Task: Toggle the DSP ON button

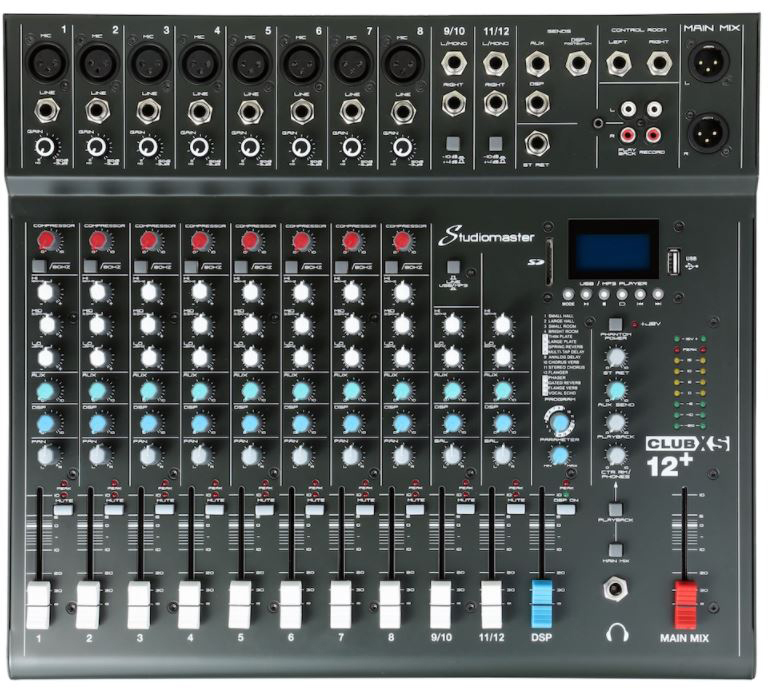Action: click(x=566, y=510)
